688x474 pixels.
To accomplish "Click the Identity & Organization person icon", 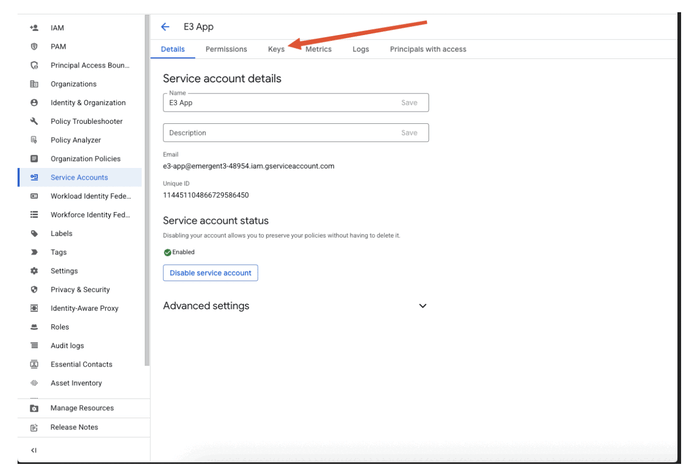I will 34,103.
